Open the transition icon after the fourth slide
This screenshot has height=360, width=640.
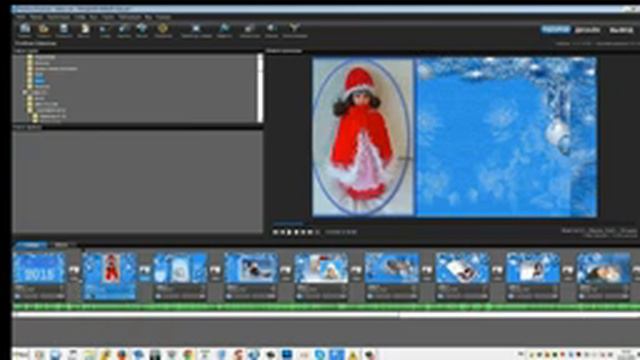[x=286, y=270]
